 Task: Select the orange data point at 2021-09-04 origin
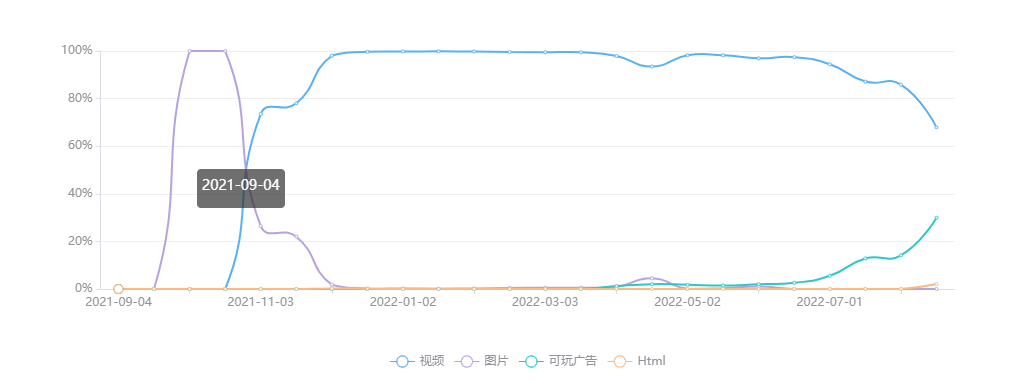(118, 289)
